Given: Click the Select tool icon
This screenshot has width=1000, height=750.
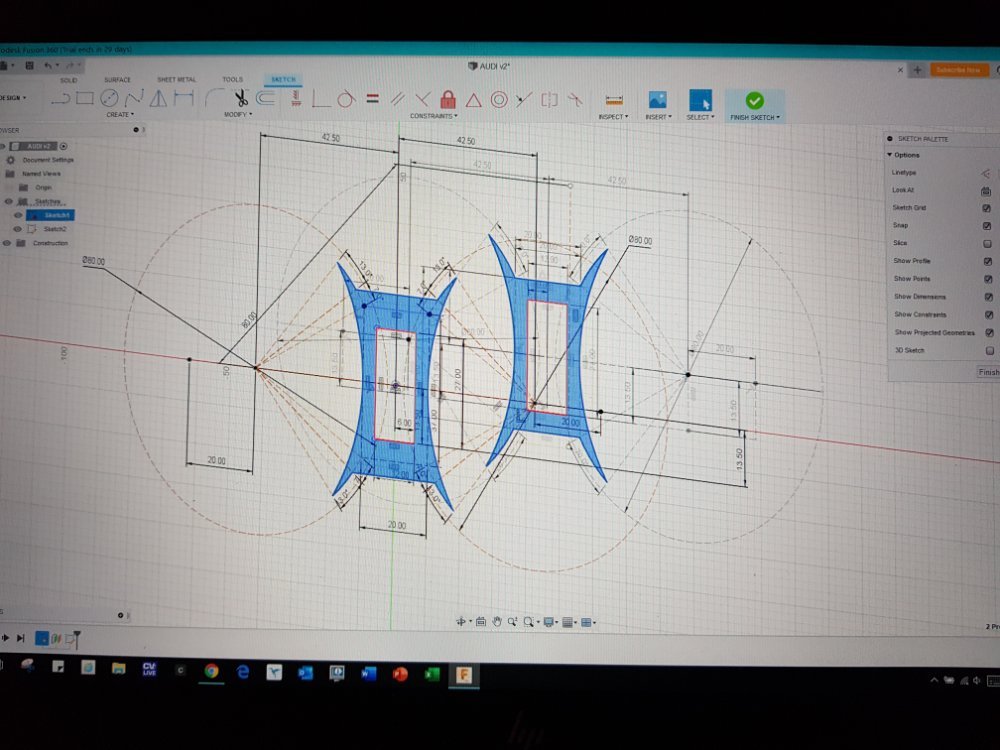Looking at the screenshot, I should click(x=700, y=101).
